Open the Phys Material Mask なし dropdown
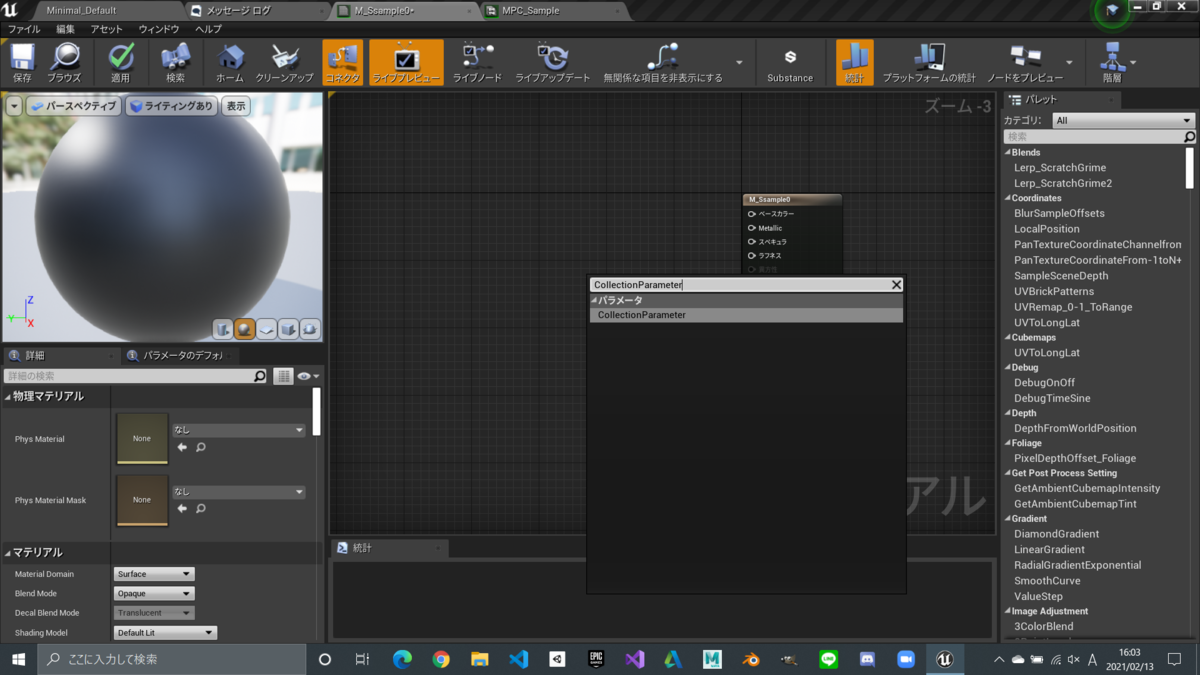The height and width of the screenshot is (675, 1200). 239,492
